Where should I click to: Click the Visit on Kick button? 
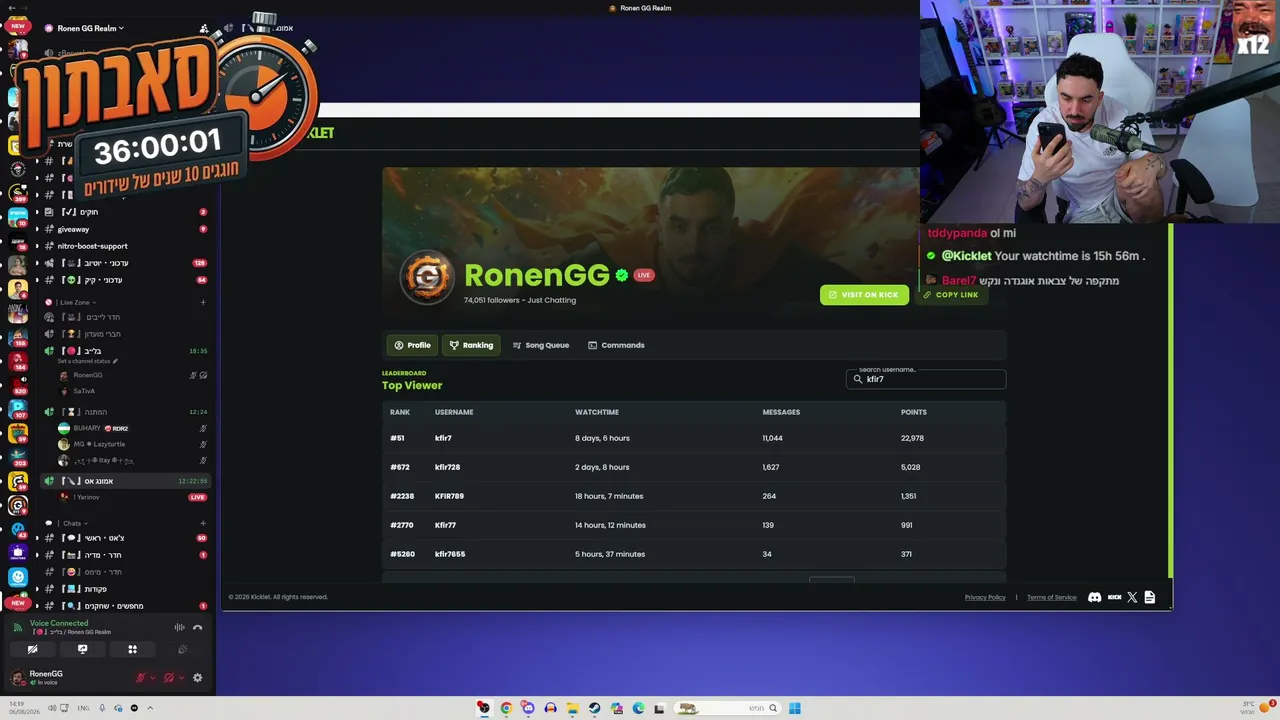pos(864,295)
